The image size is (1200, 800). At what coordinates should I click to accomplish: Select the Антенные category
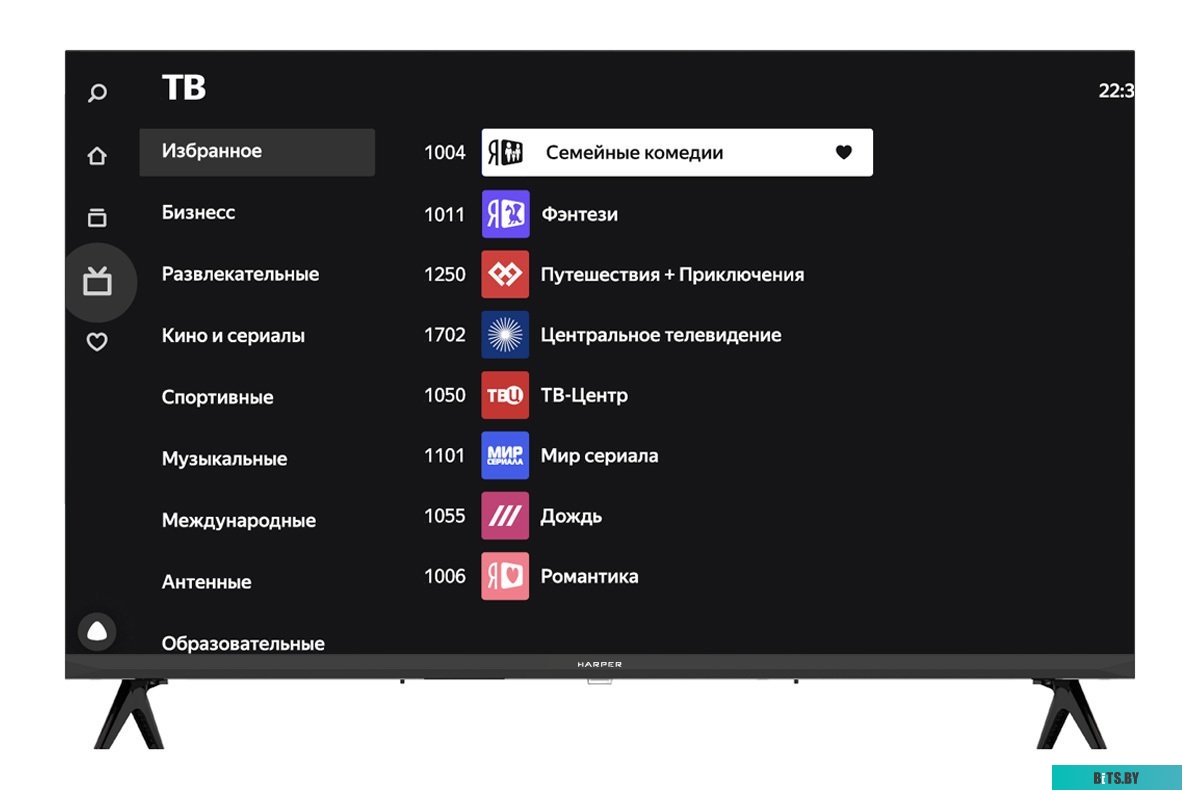(x=207, y=582)
